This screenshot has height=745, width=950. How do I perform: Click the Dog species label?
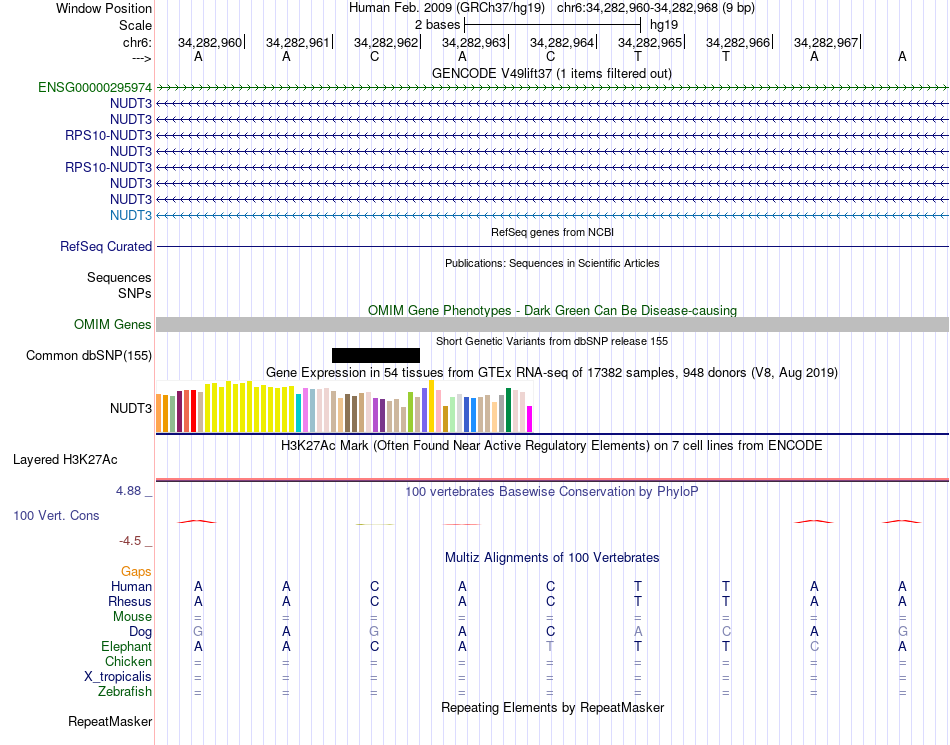click(141, 632)
